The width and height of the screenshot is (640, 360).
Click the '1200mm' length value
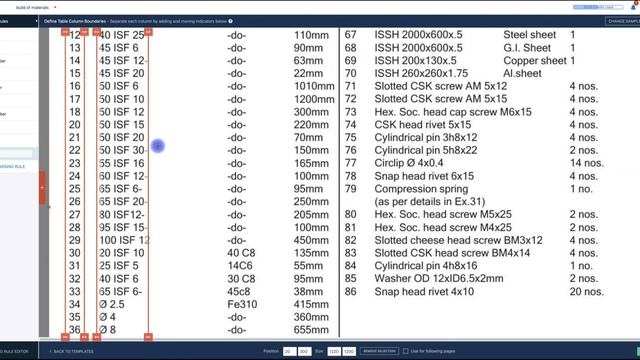pyautogui.click(x=314, y=99)
